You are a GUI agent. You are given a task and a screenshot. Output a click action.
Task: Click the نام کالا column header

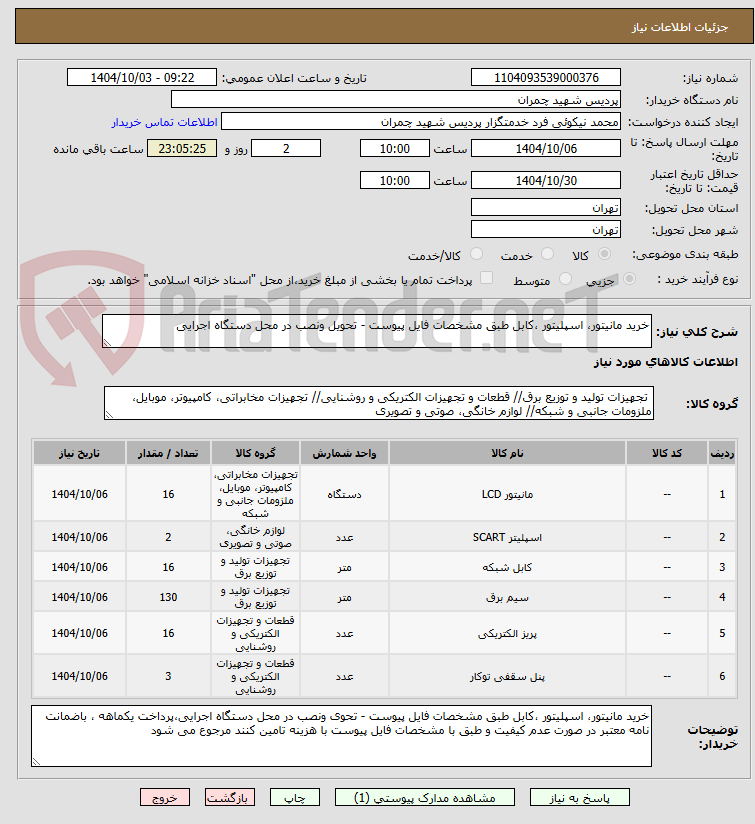(507, 453)
